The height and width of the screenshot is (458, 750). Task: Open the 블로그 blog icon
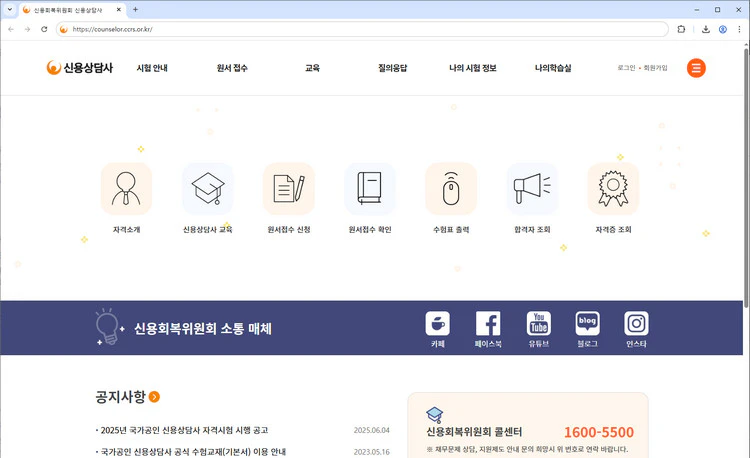[587, 324]
